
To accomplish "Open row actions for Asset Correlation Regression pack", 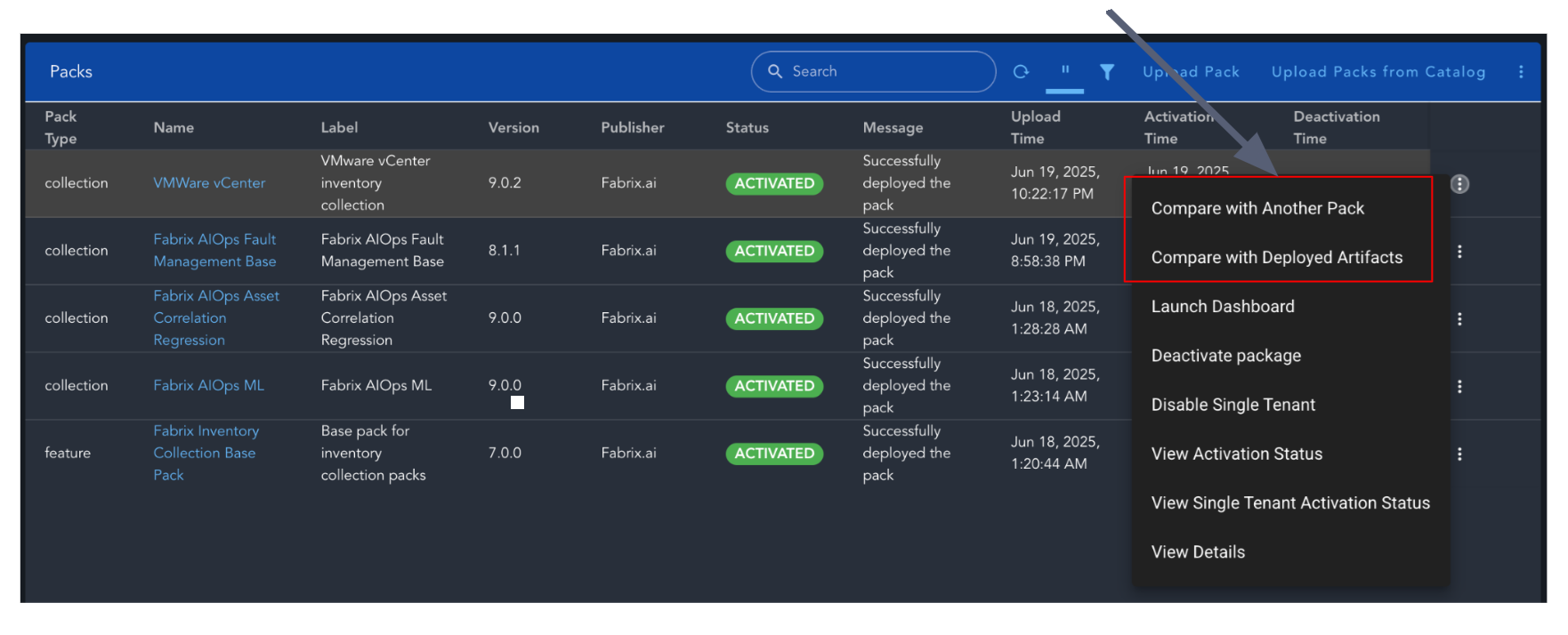I will [x=1459, y=319].
